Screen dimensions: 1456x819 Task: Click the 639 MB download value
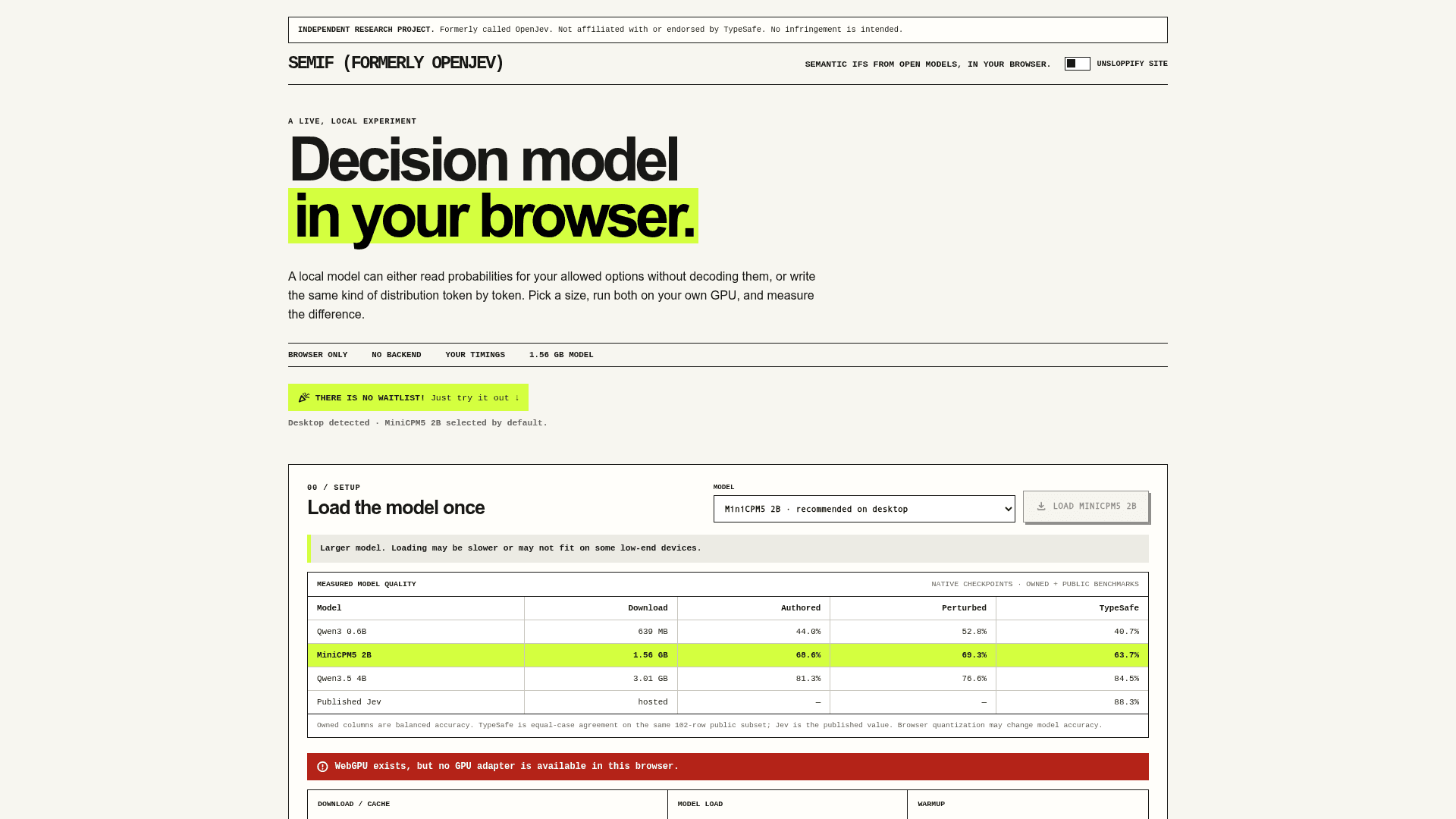[x=653, y=632]
